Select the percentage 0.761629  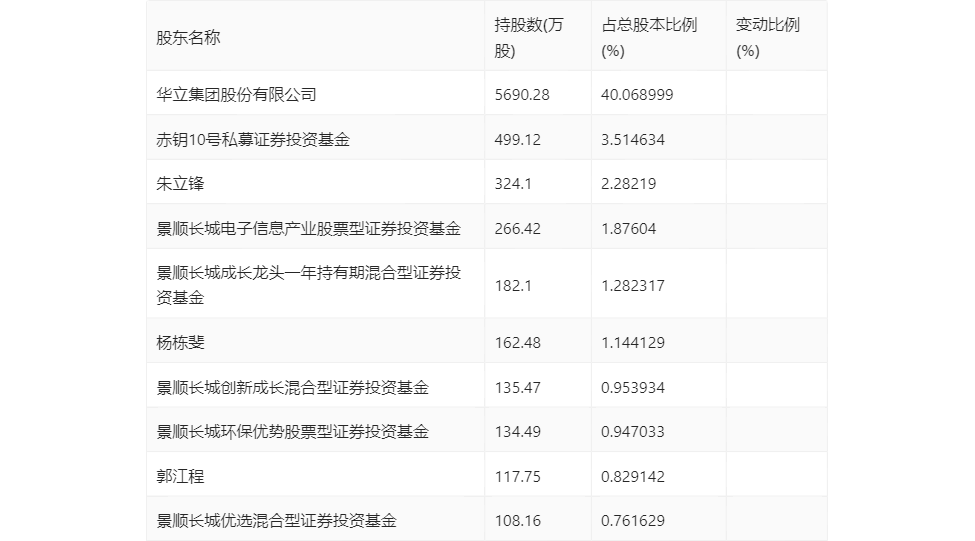[633, 520]
